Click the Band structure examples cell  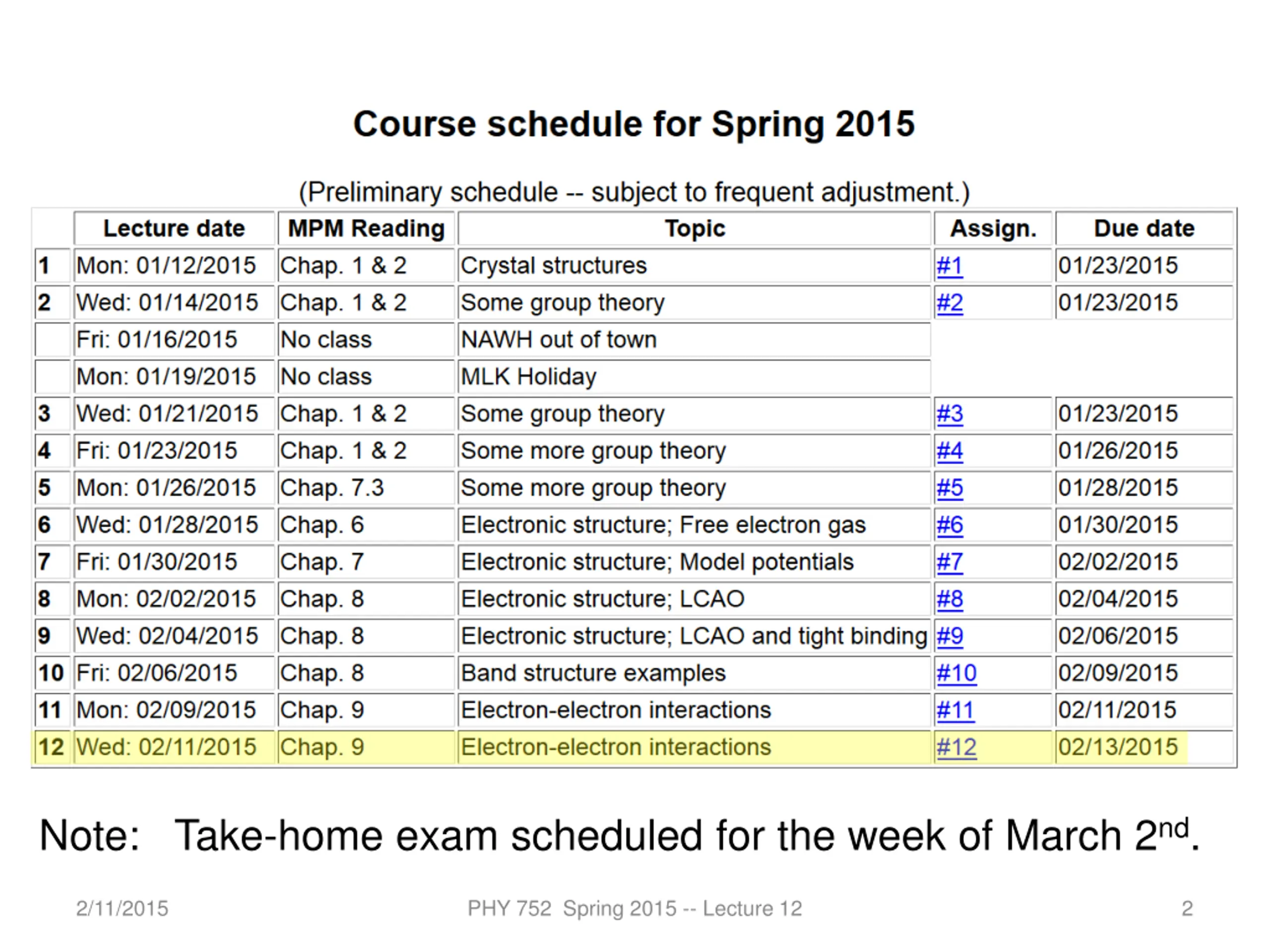coord(694,672)
